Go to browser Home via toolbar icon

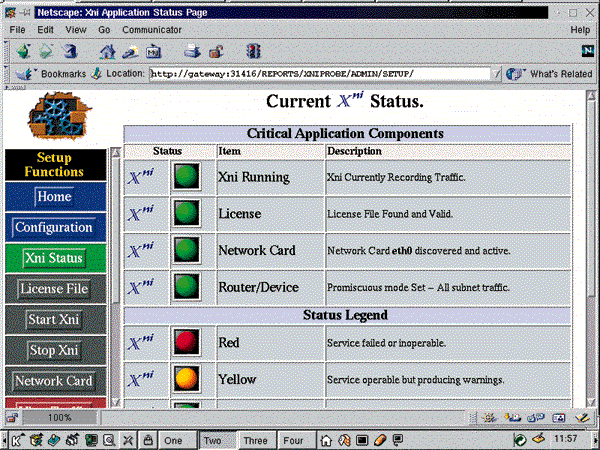pos(108,50)
